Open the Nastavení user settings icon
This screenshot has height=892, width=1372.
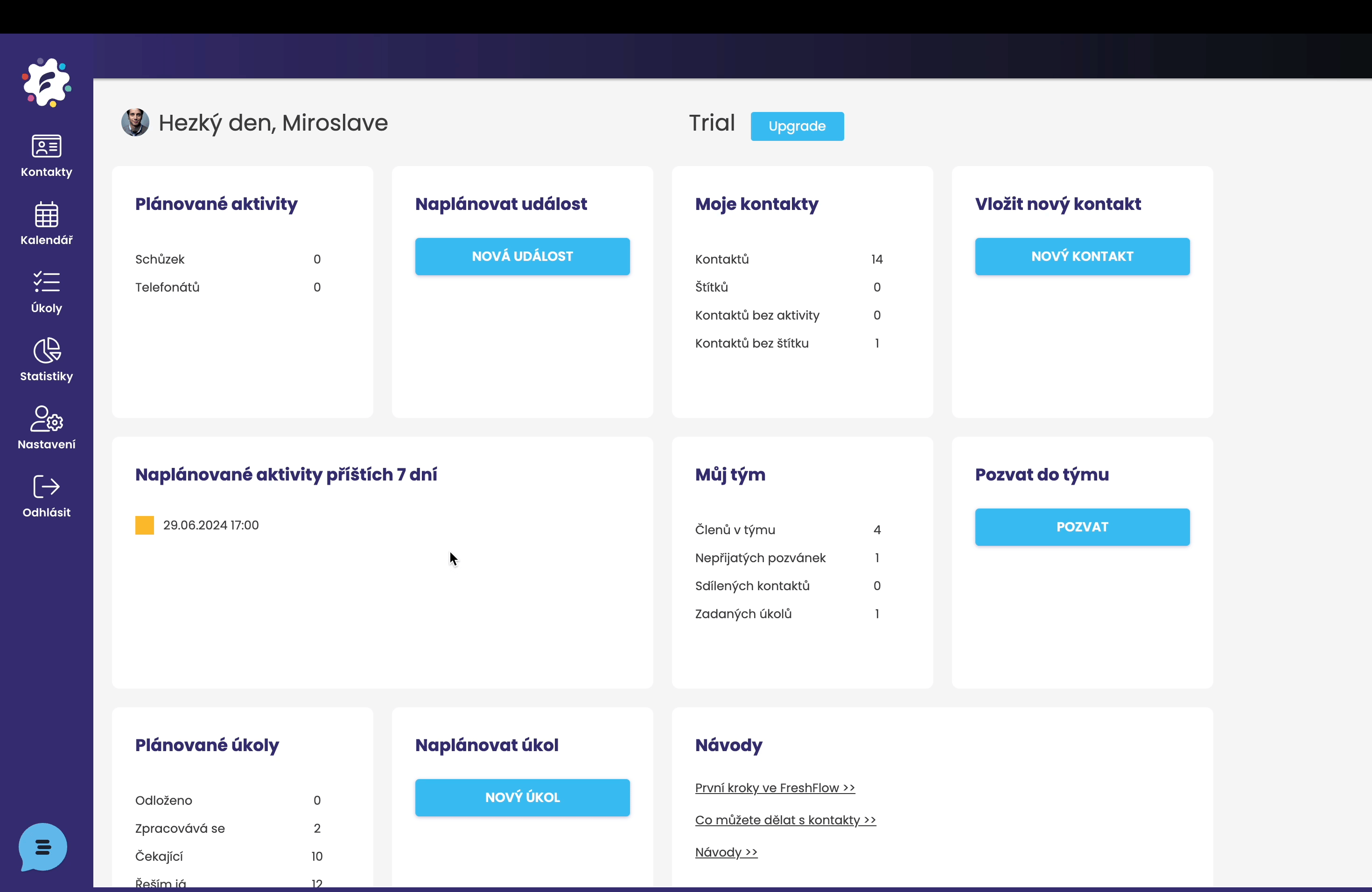point(46,419)
